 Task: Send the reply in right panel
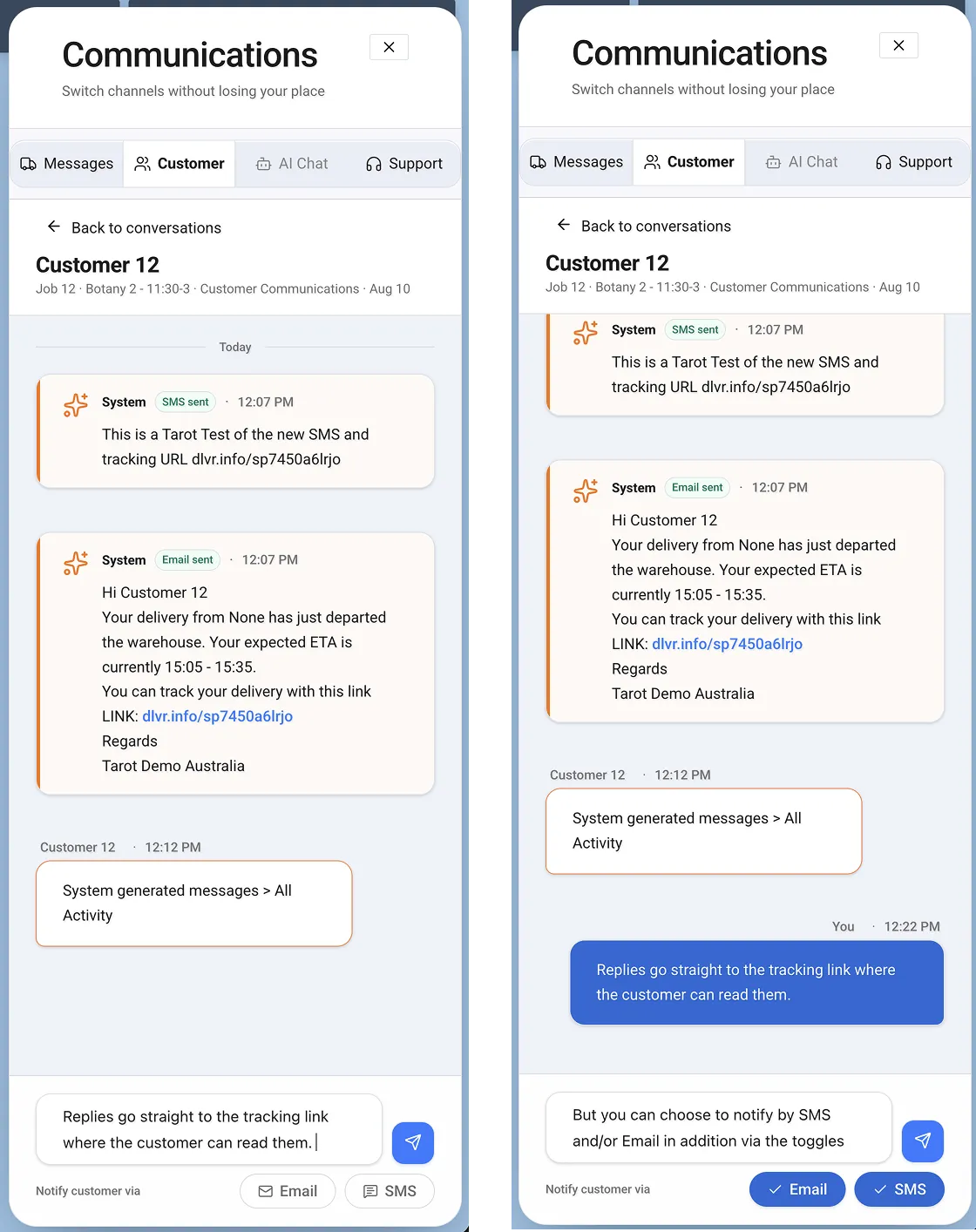click(x=923, y=1141)
